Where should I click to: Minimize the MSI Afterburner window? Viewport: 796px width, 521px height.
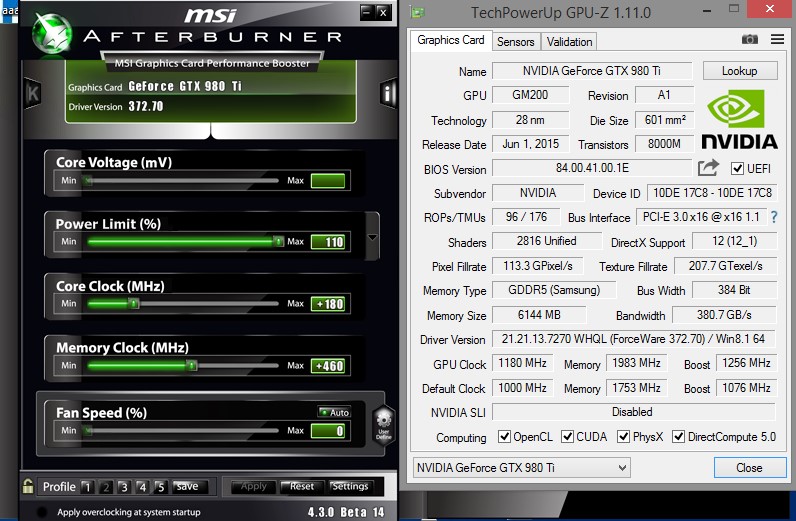point(367,12)
